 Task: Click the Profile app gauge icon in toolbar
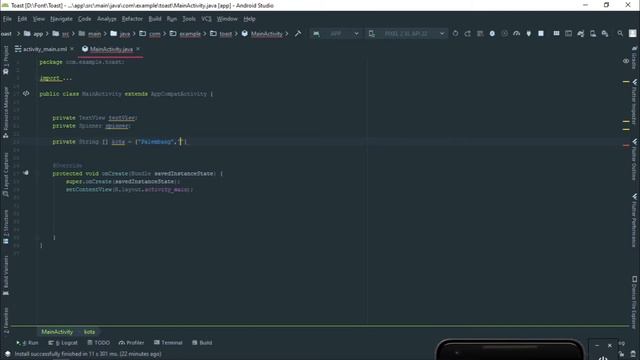pos(517,33)
